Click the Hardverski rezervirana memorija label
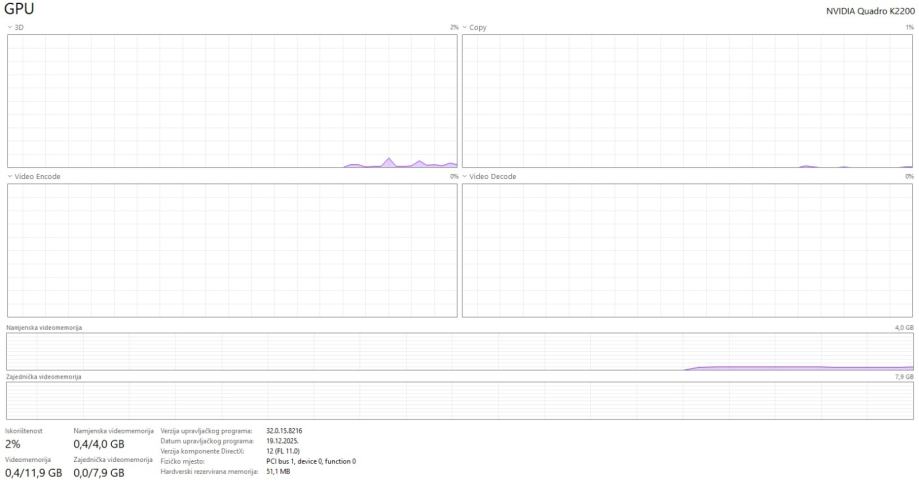 [209, 471]
